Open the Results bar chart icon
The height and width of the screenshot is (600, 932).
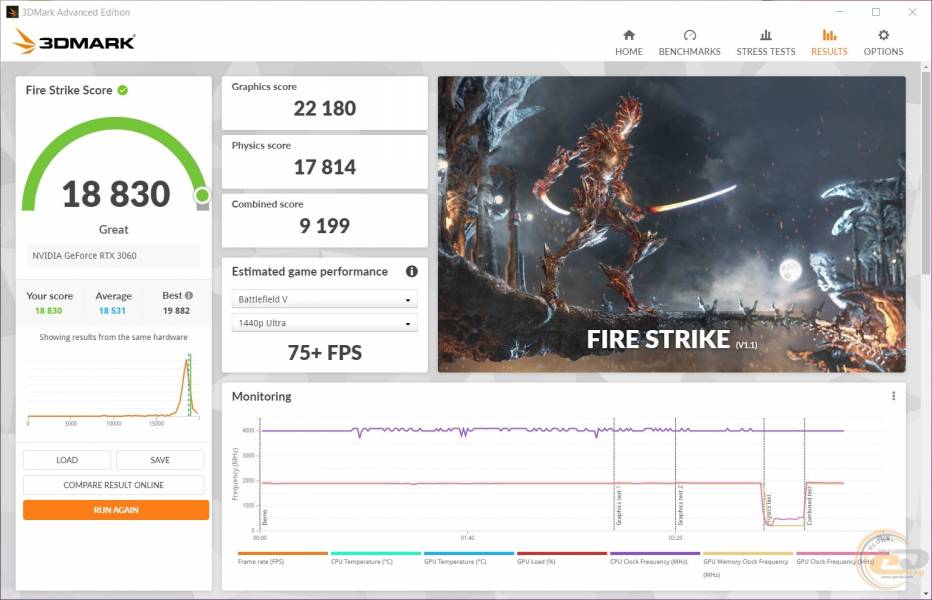[829, 35]
